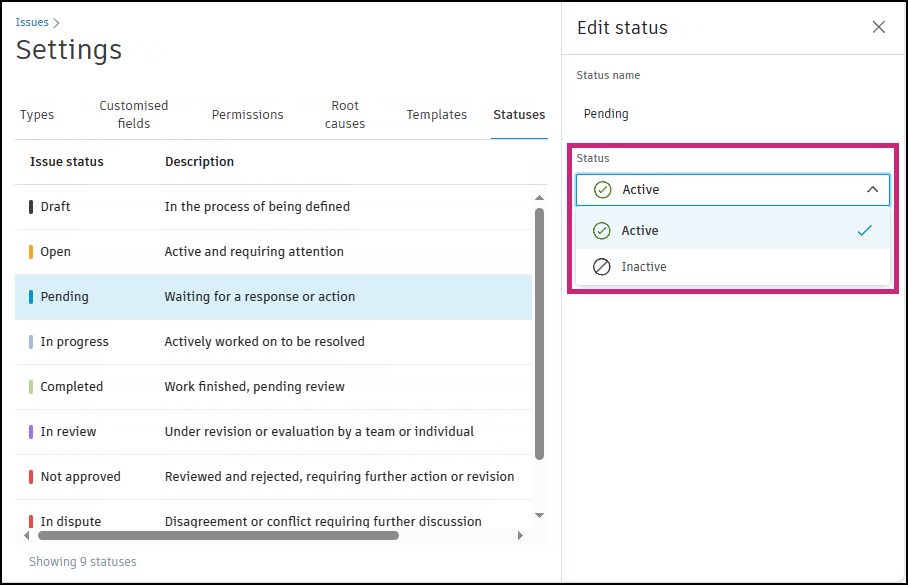Collapse the Status dropdown chevron
The width and height of the screenshot is (908, 585).
coord(872,190)
